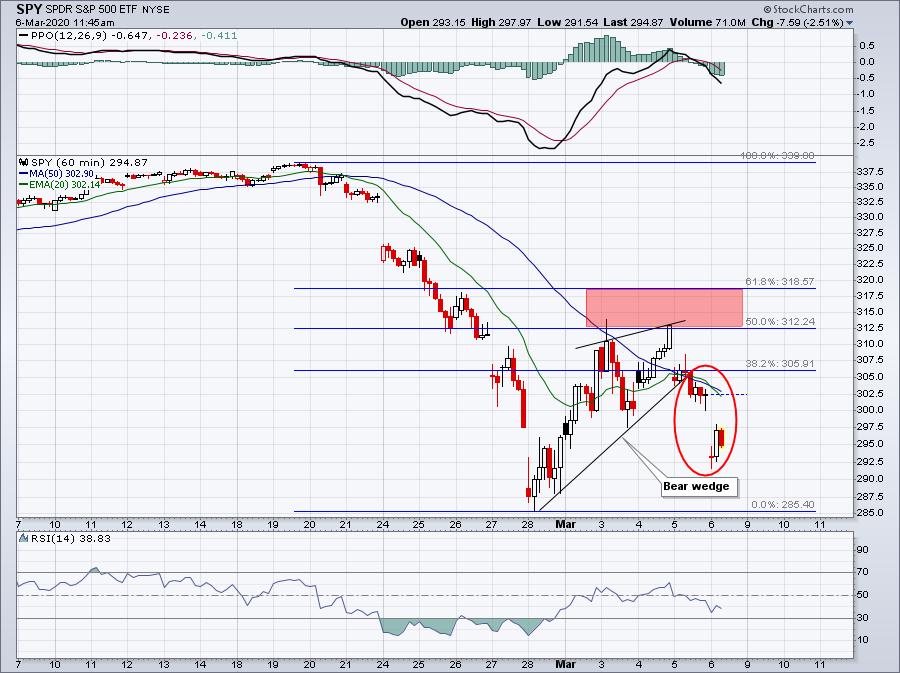
Task: Click the blue dropdown arrow beside Chg
Action: coord(849,24)
